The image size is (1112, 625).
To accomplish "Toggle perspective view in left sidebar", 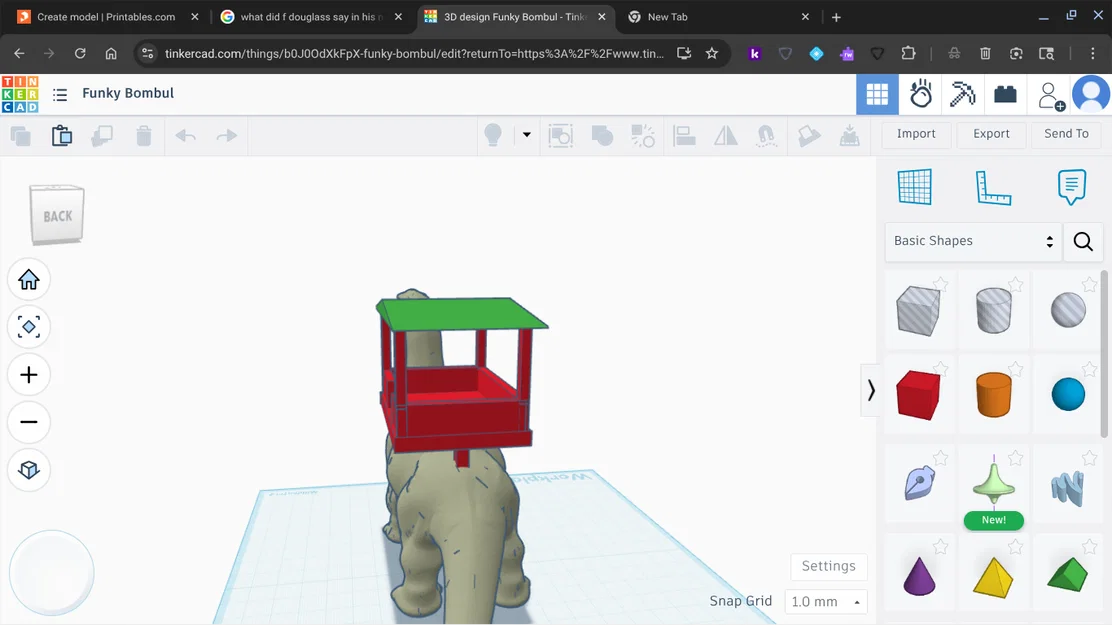I will click(x=29, y=471).
